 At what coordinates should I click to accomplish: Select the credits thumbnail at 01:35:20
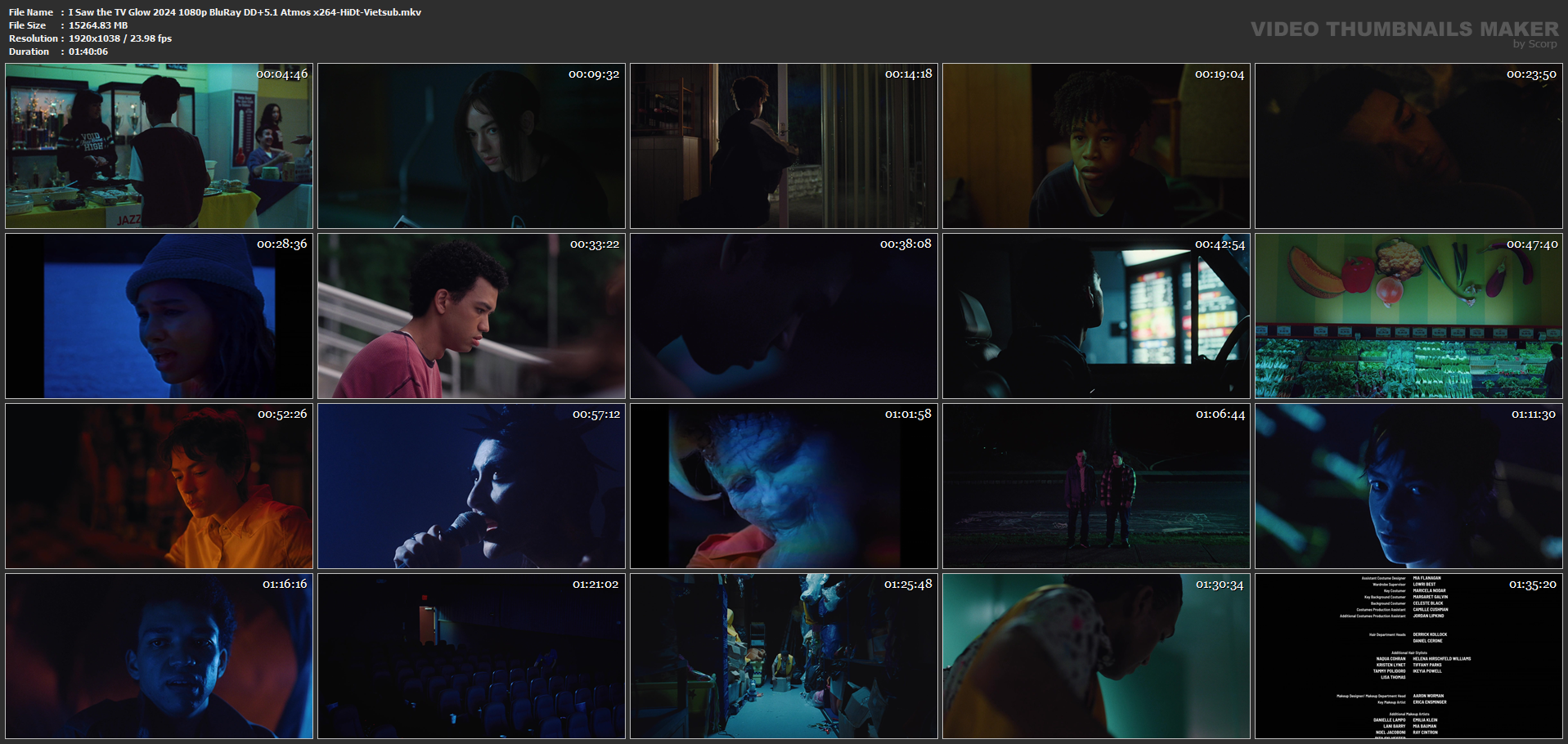pyautogui.click(x=1409, y=656)
